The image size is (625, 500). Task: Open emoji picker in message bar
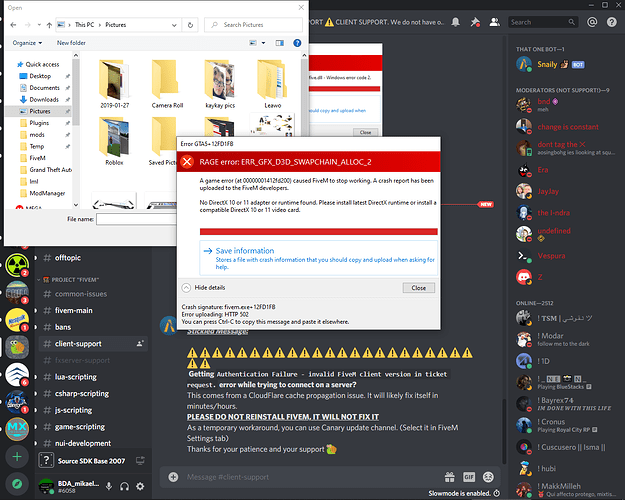(488, 477)
